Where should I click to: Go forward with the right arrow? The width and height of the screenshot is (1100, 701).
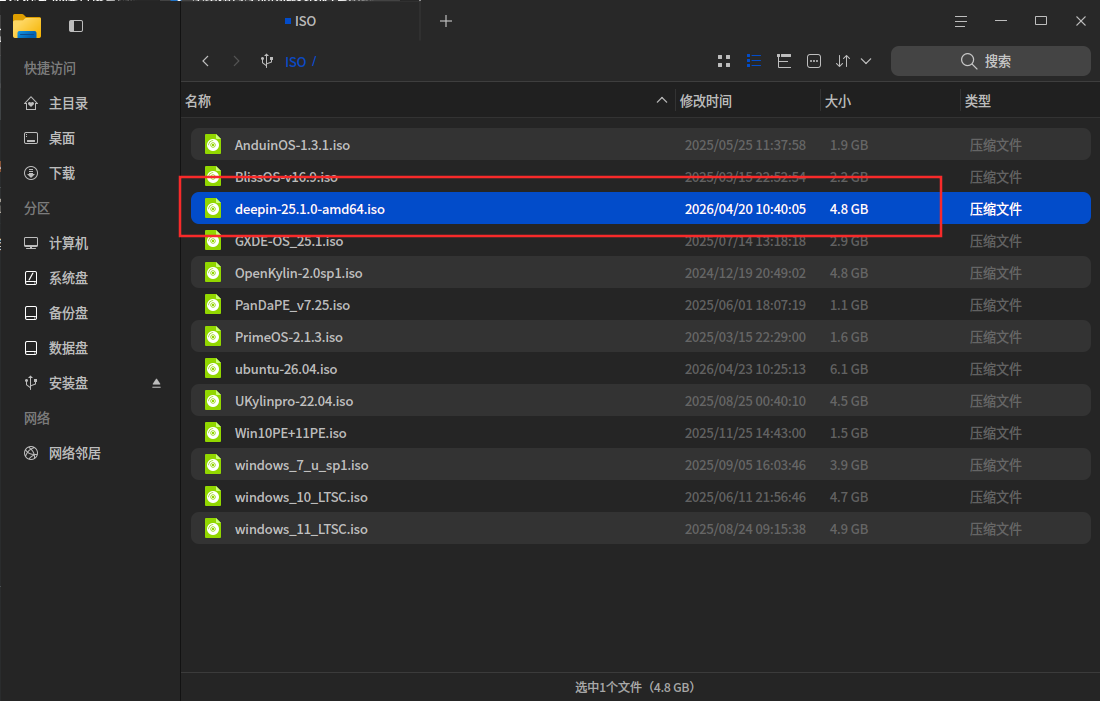click(x=236, y=61)
